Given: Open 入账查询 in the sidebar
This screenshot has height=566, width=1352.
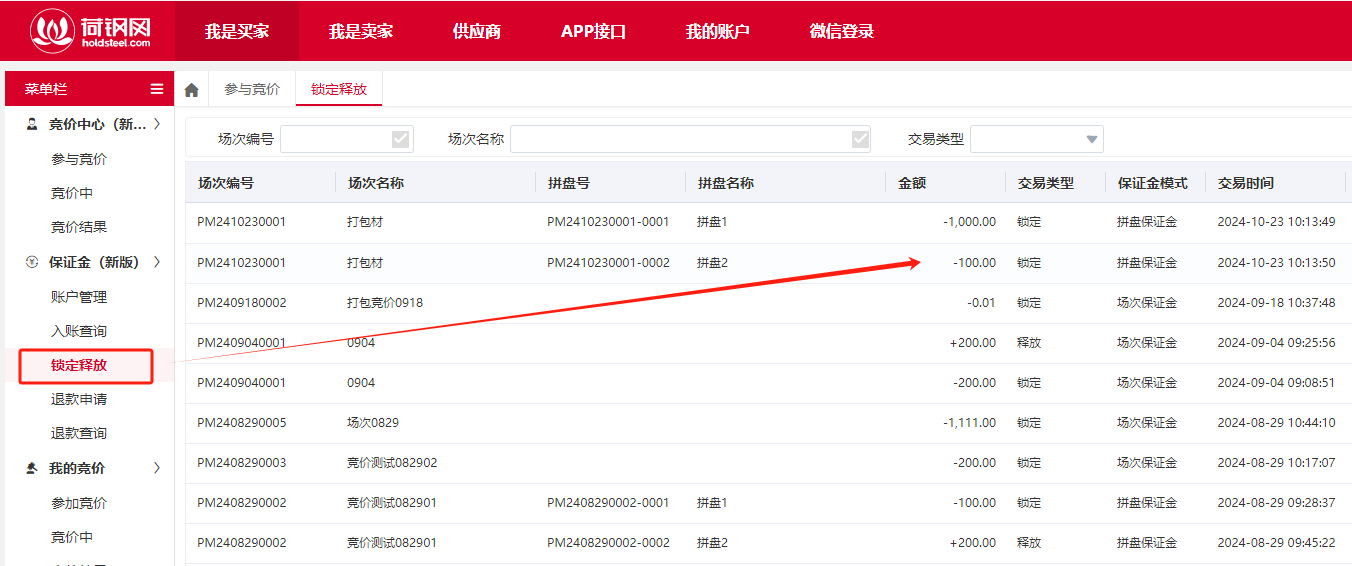Looking at the screenshot, I should pyautogui.click(x=79, y=331).
